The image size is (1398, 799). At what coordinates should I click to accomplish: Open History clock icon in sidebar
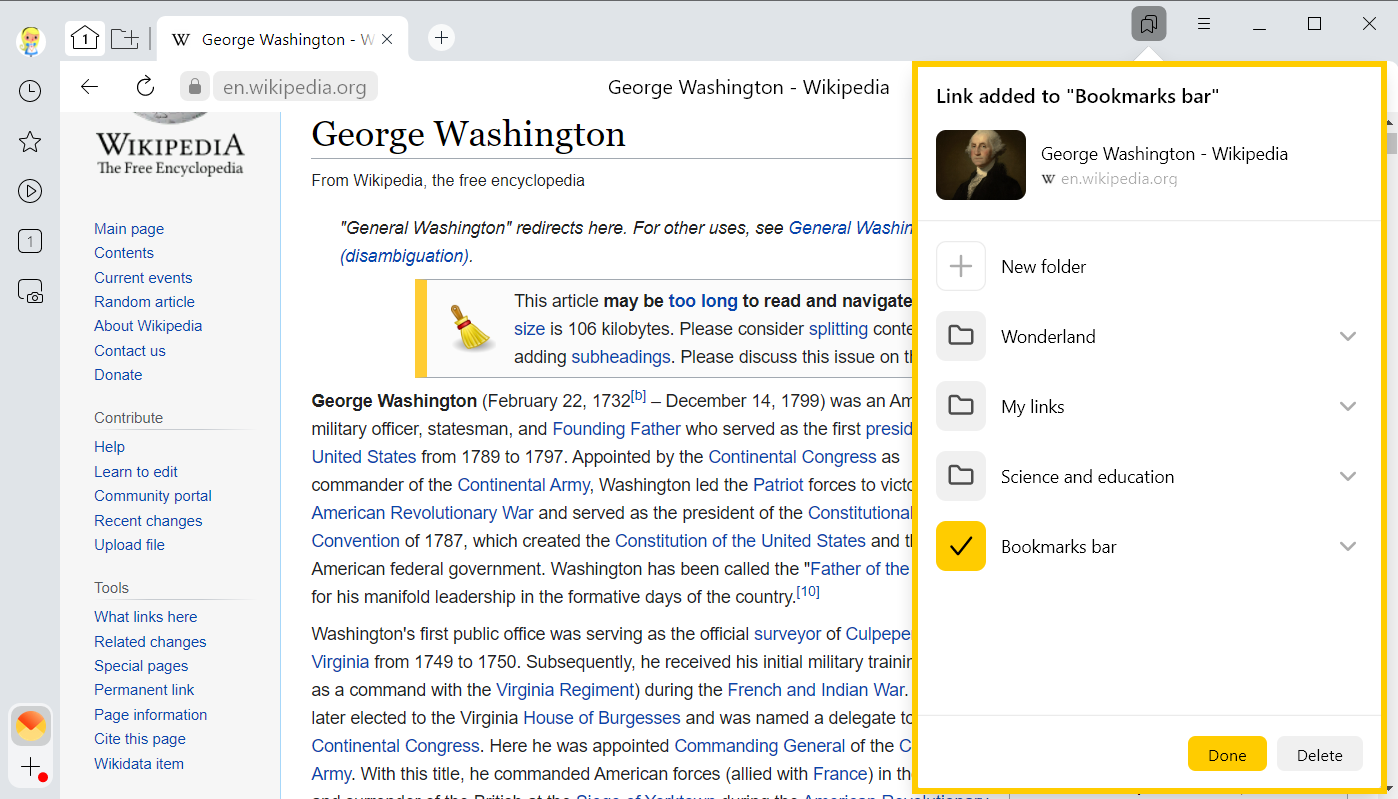click(30, 91)
